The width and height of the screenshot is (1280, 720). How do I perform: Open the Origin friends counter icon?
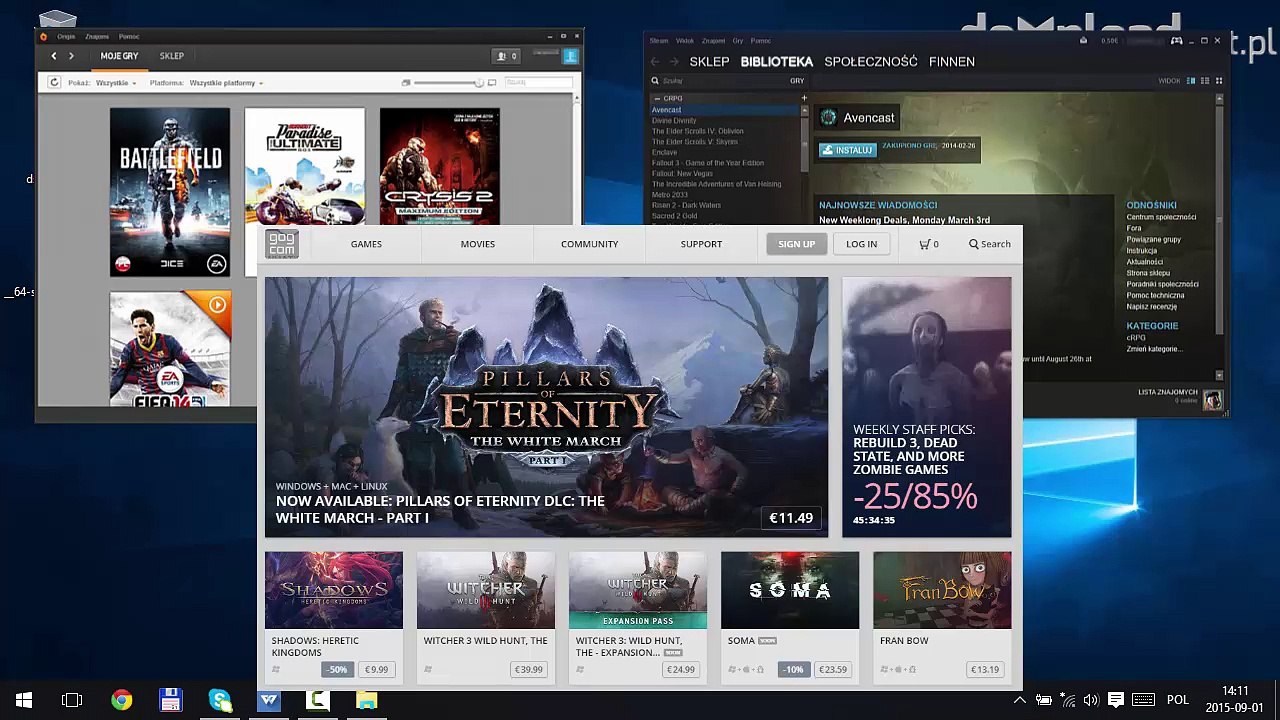[x=507, y=56]
